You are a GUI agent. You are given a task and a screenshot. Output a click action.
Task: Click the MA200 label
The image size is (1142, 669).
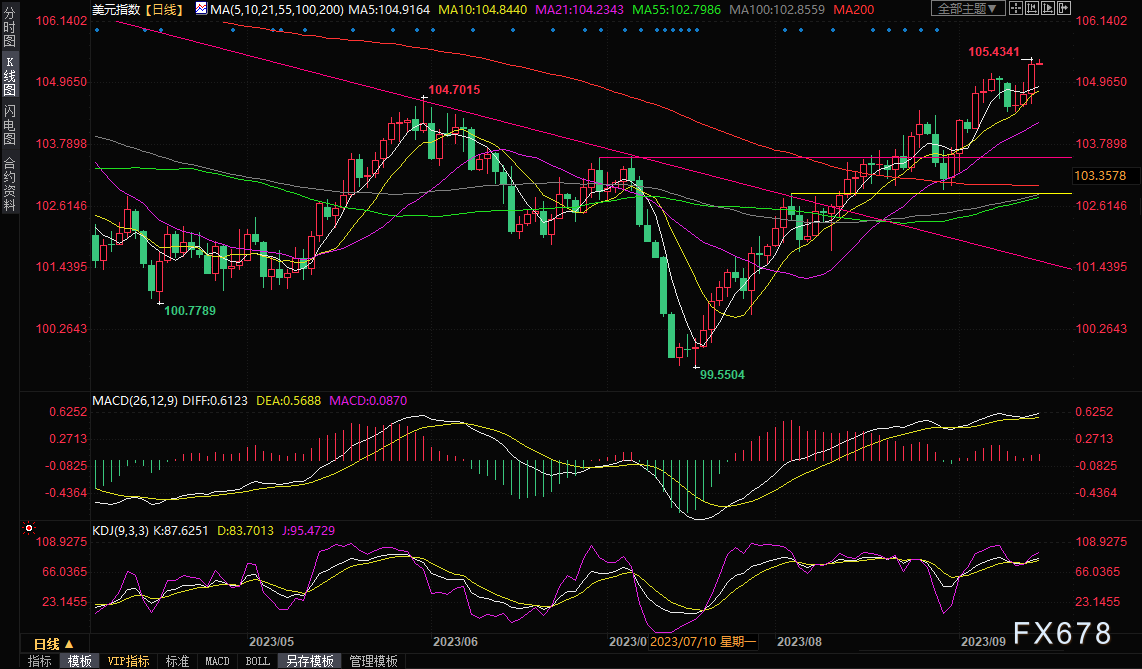[854, 9]
